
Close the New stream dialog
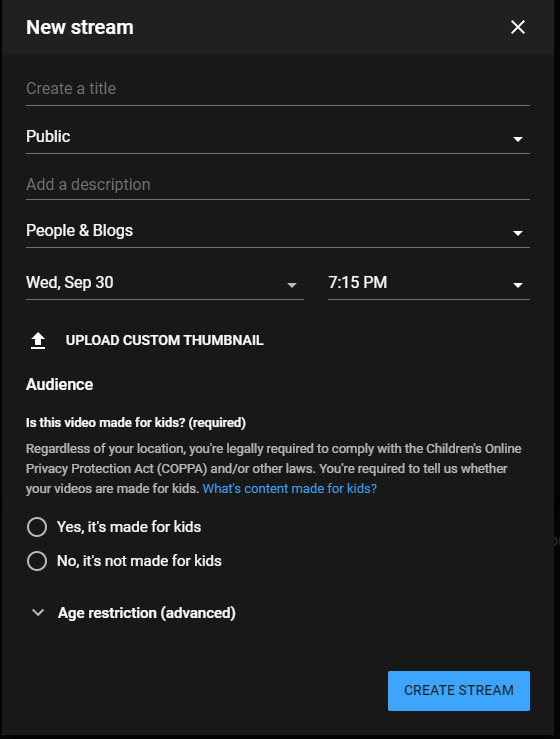518,27
